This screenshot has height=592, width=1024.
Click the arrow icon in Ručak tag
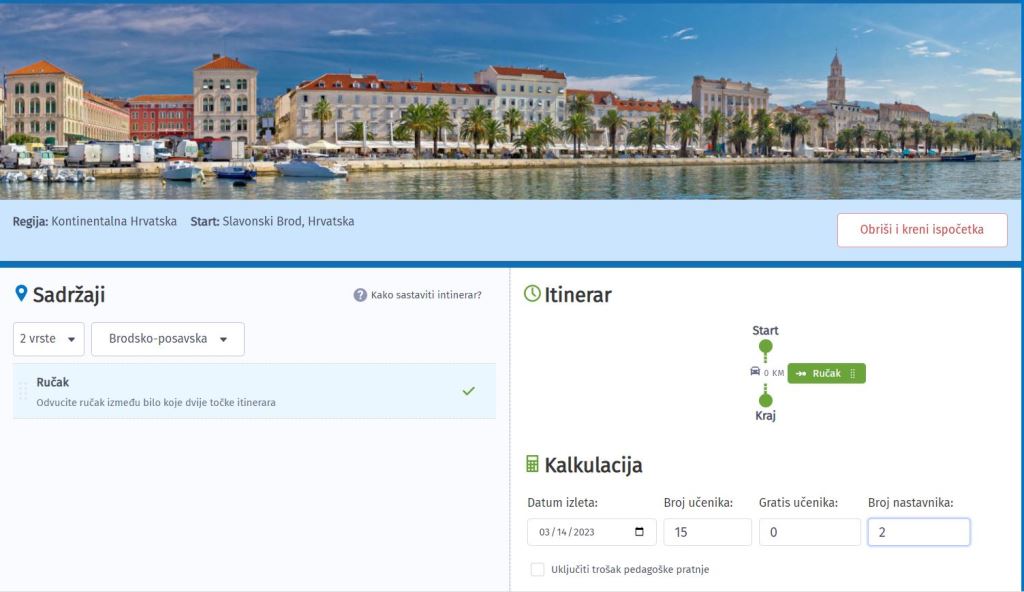pyautogui.click(x=801, y=373)
